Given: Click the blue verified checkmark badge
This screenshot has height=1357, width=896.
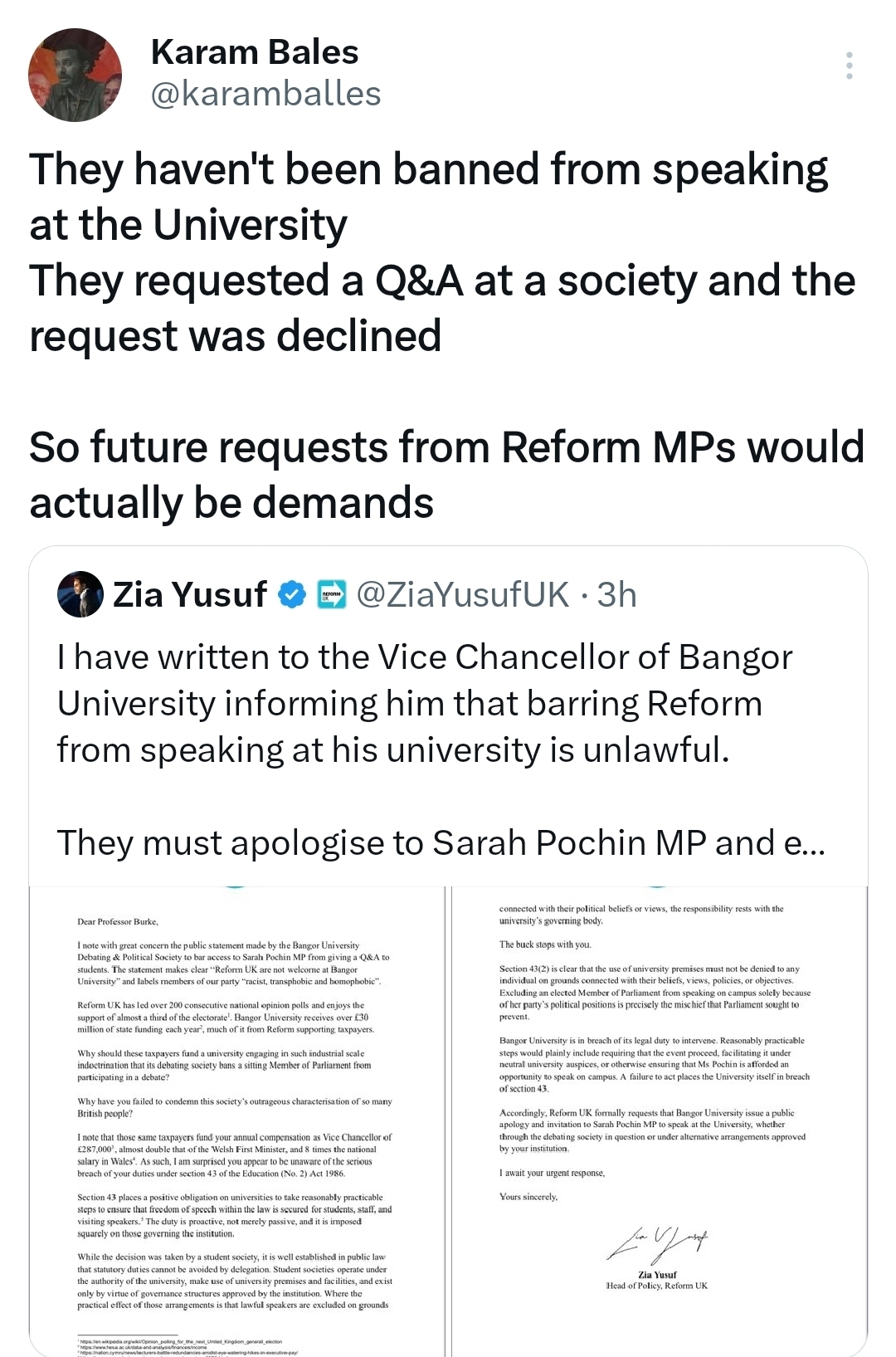Looking at the screenshot, I should [x=291, y=595].
